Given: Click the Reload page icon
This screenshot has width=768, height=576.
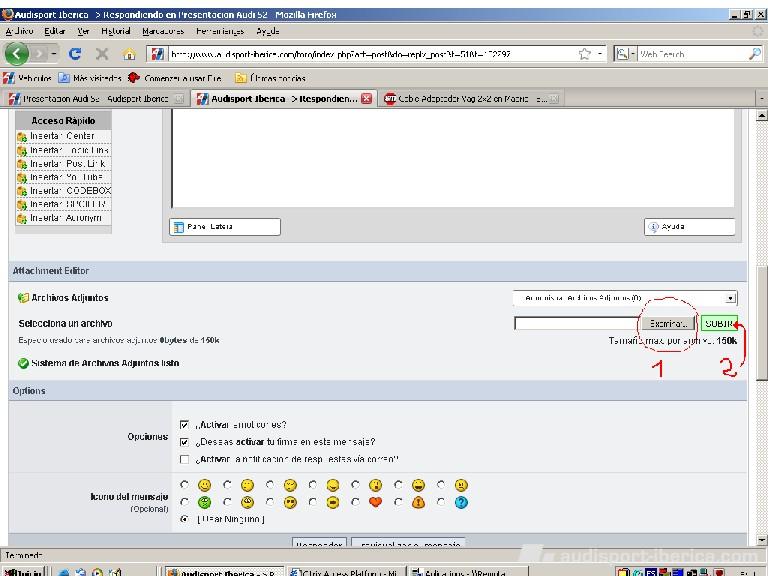Looking at the screenshot, I should (x=74, y=53).
